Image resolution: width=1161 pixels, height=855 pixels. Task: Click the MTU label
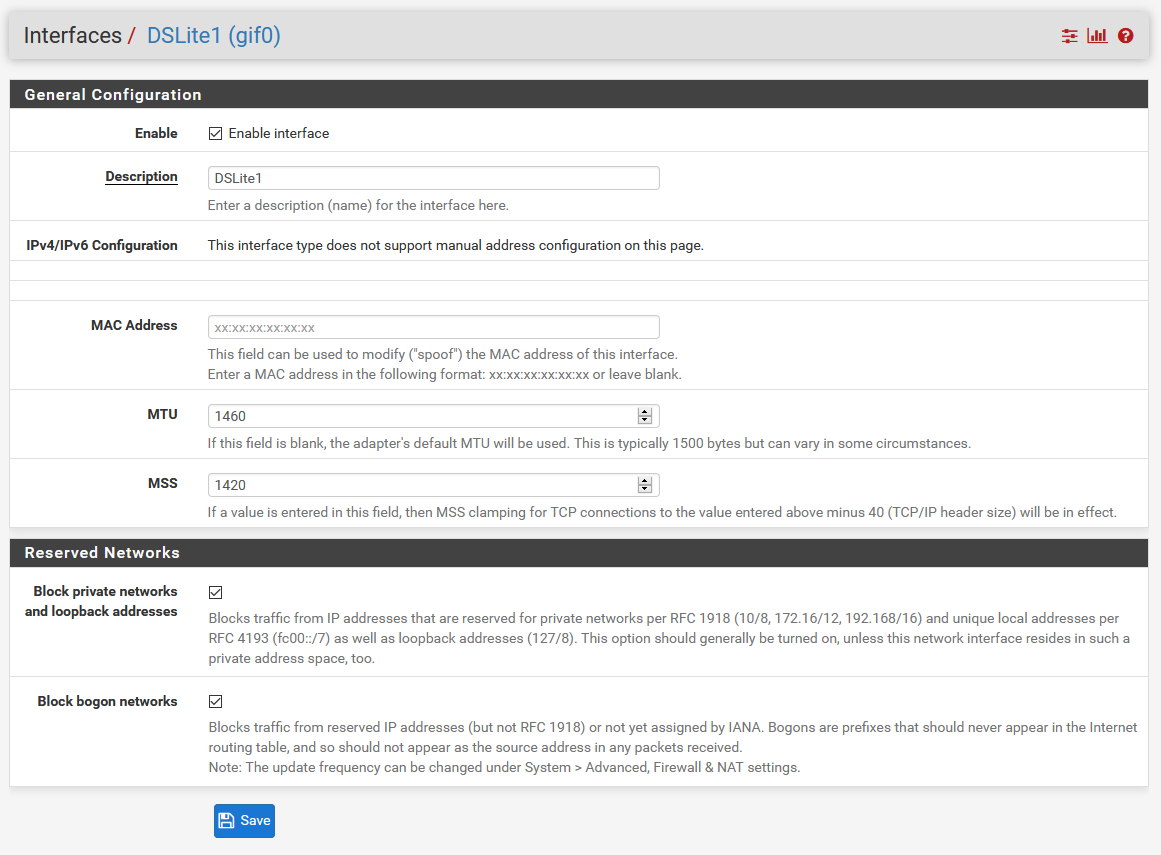click(162, 414)
